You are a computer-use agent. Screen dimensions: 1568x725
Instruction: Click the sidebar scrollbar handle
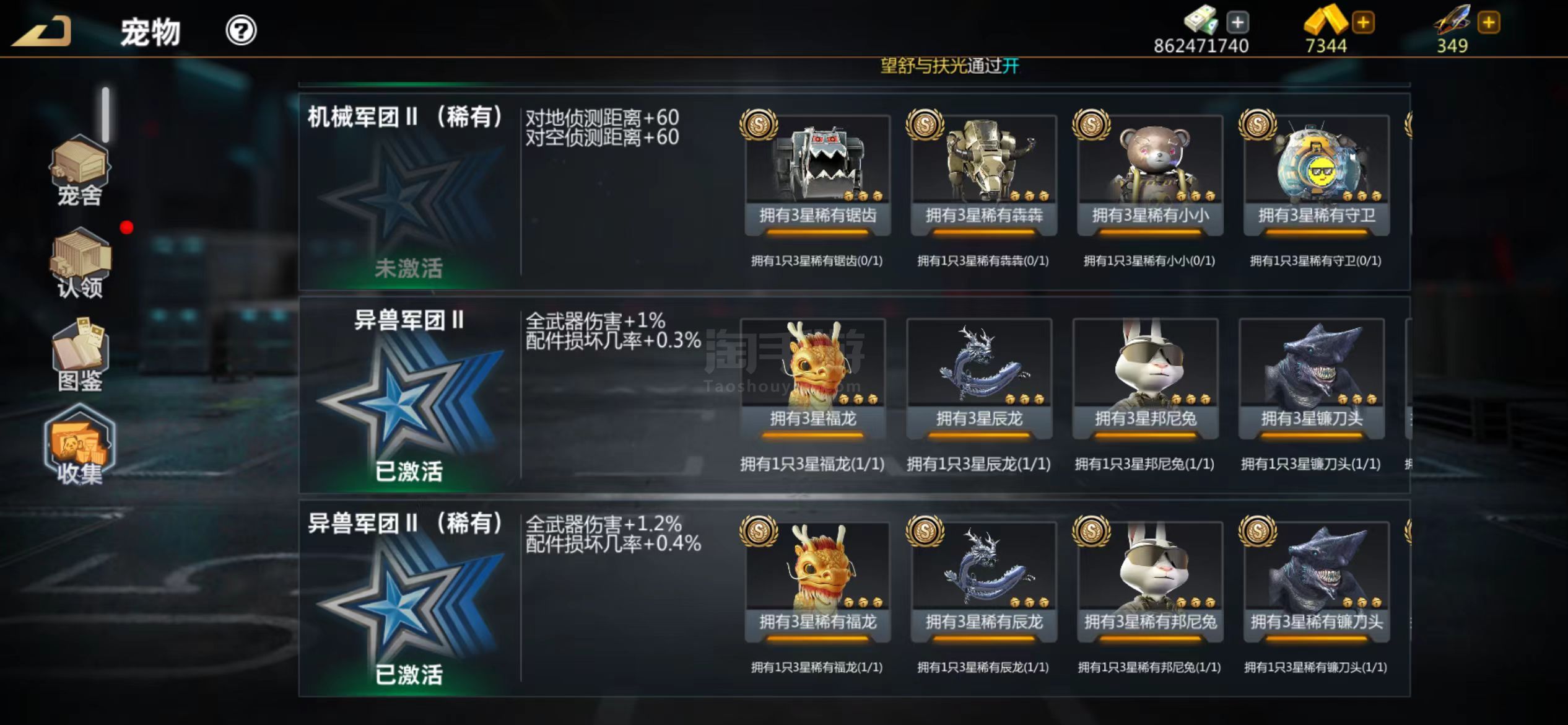pyautogui.click(x=106, y=115)
